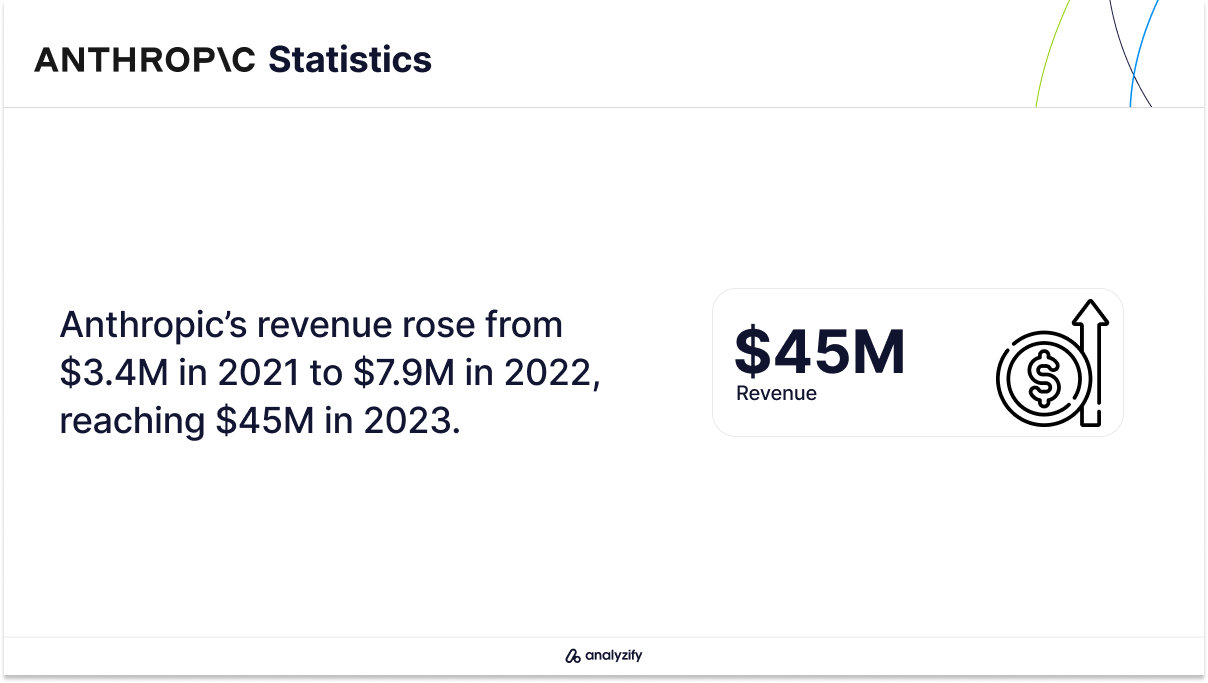The image size is (1208, 683).
Task: Click the 'Revenue' label under $45M
Action: coord(776,394)
